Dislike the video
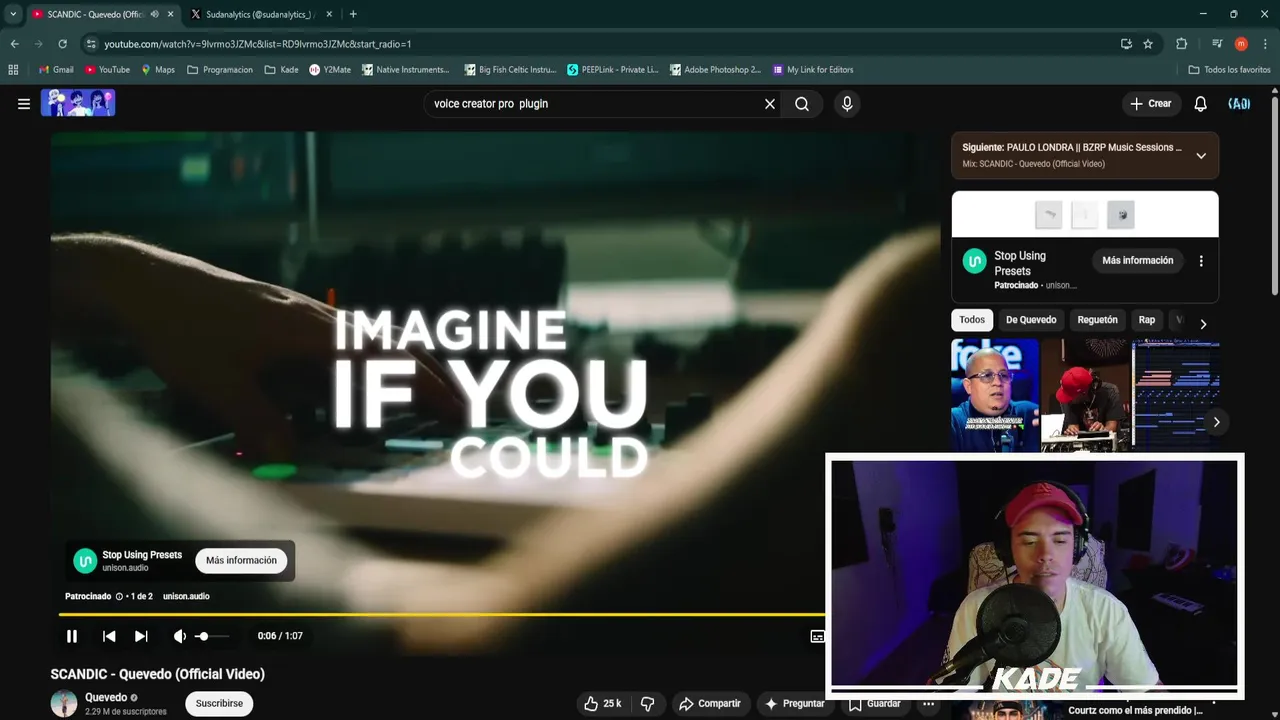 647,704
